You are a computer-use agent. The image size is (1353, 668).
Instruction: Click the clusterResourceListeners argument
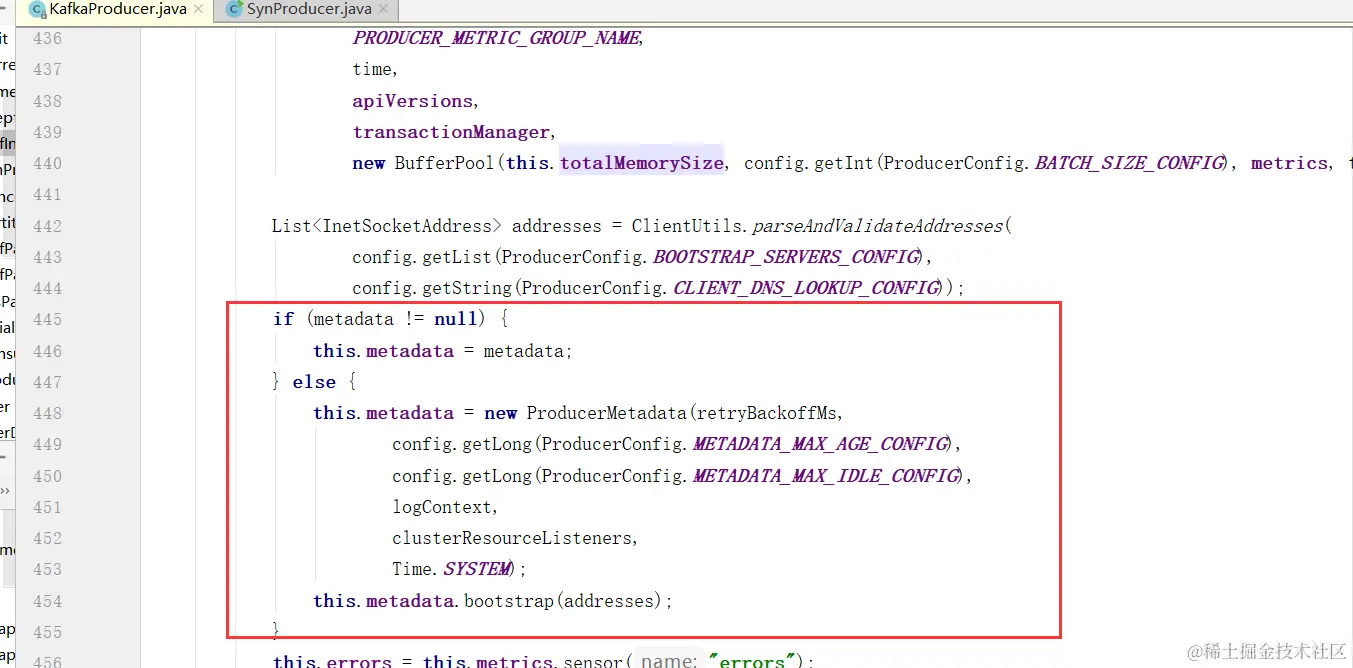pyautogui.click(x=512, y=538)
